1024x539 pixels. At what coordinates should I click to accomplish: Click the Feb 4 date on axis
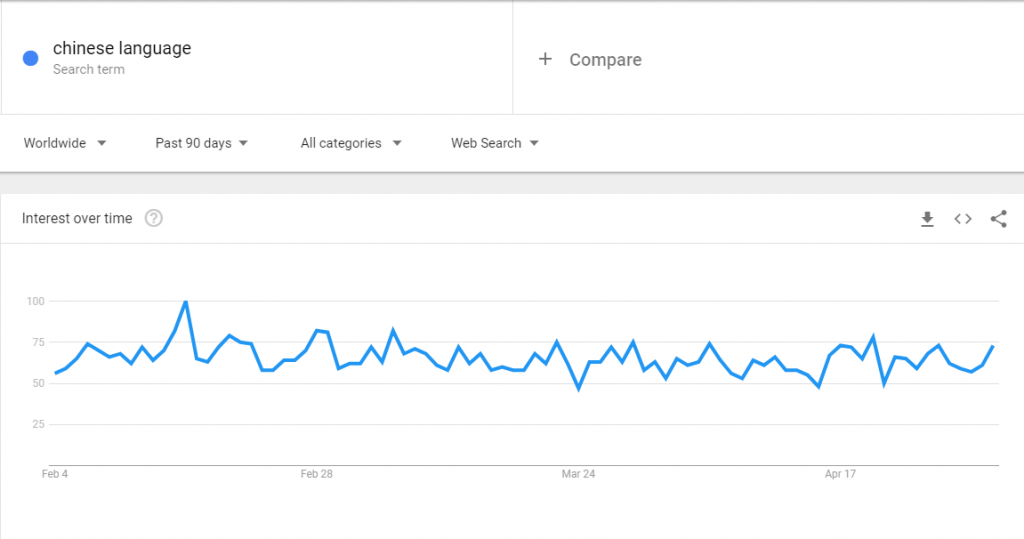pos(55,474)
